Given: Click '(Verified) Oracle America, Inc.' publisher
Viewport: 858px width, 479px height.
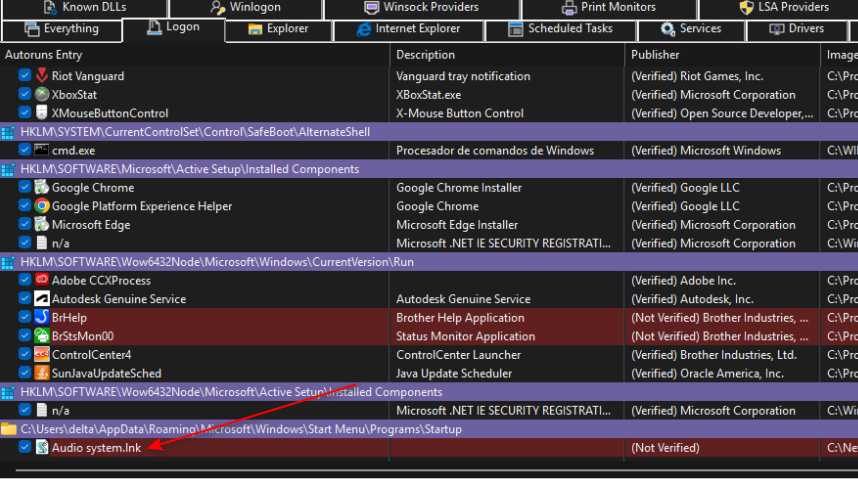Looking at the screenshot, I should (x=707, y=374).
